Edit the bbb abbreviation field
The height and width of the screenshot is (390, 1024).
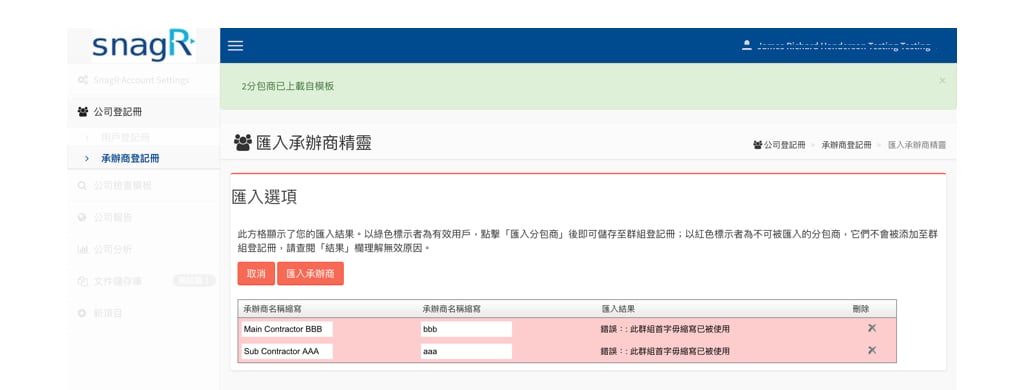466,329
